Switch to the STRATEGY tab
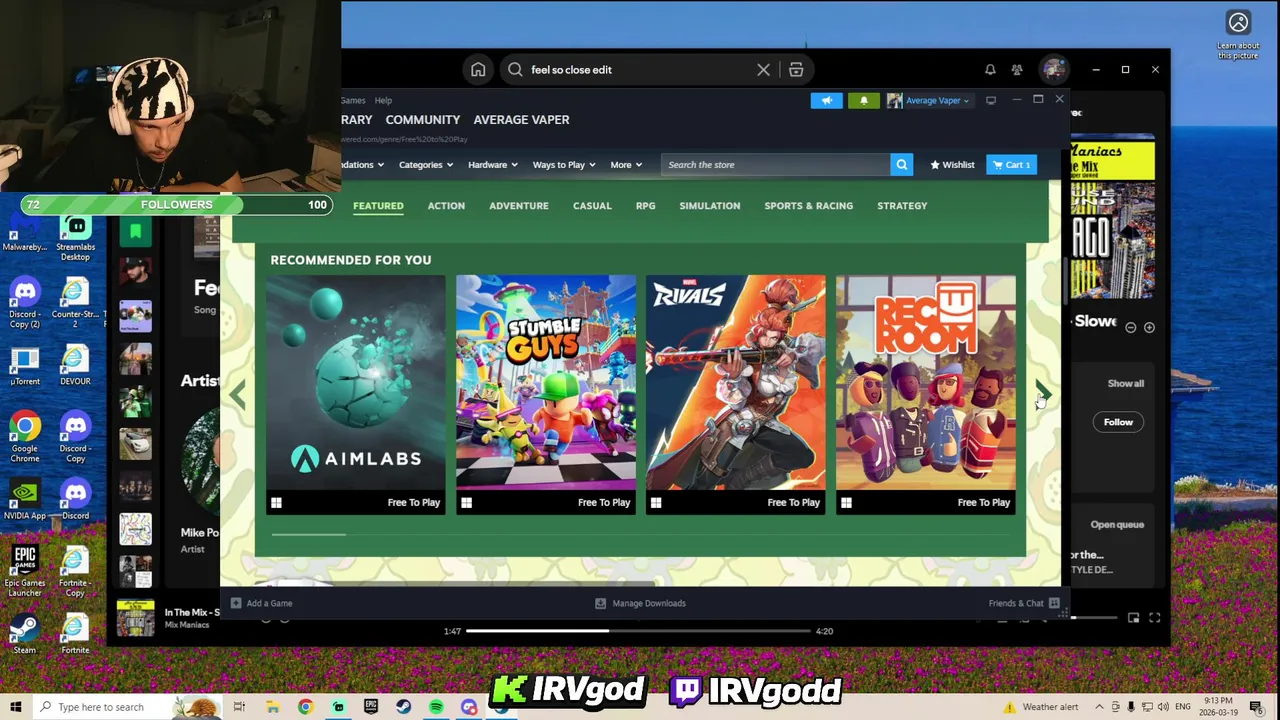This screenshot has width=1280, height=720. tap(902, 206)
